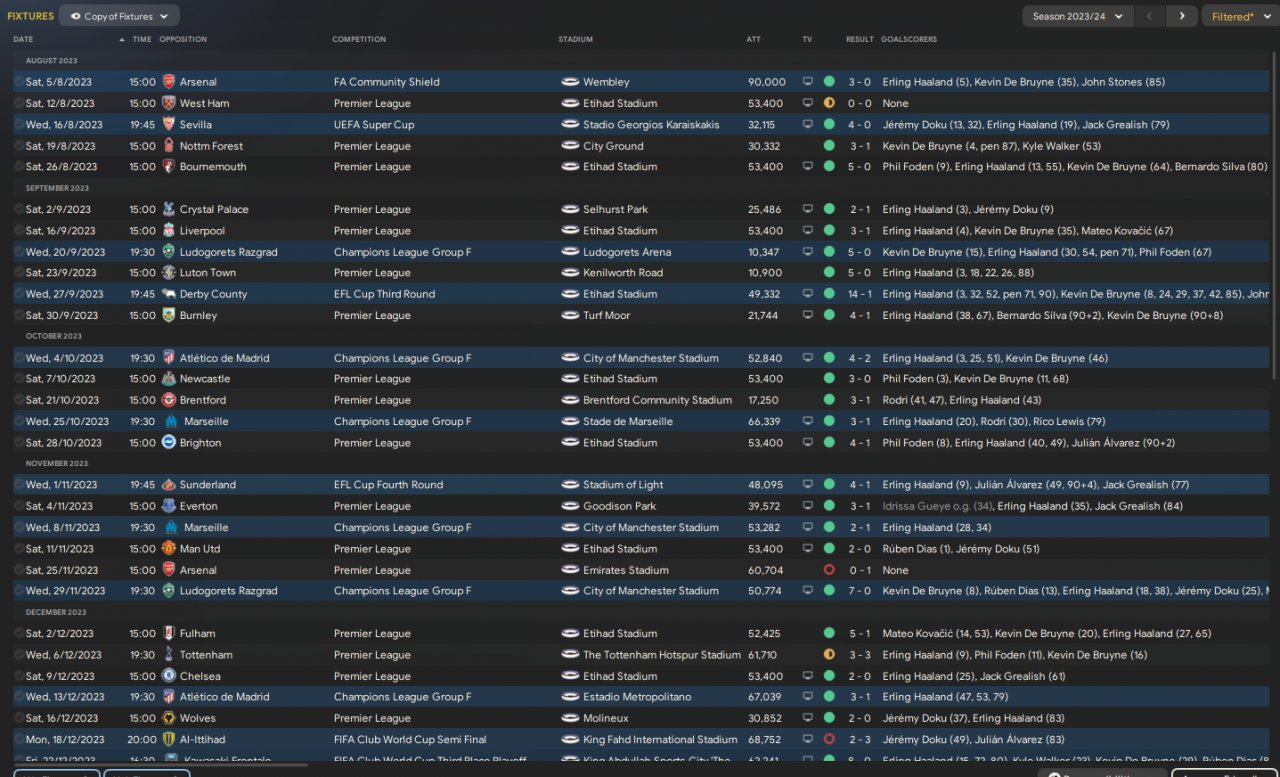Click the Bournemouth club badge
Screen dimensions: 1280x777
[169, 167]
